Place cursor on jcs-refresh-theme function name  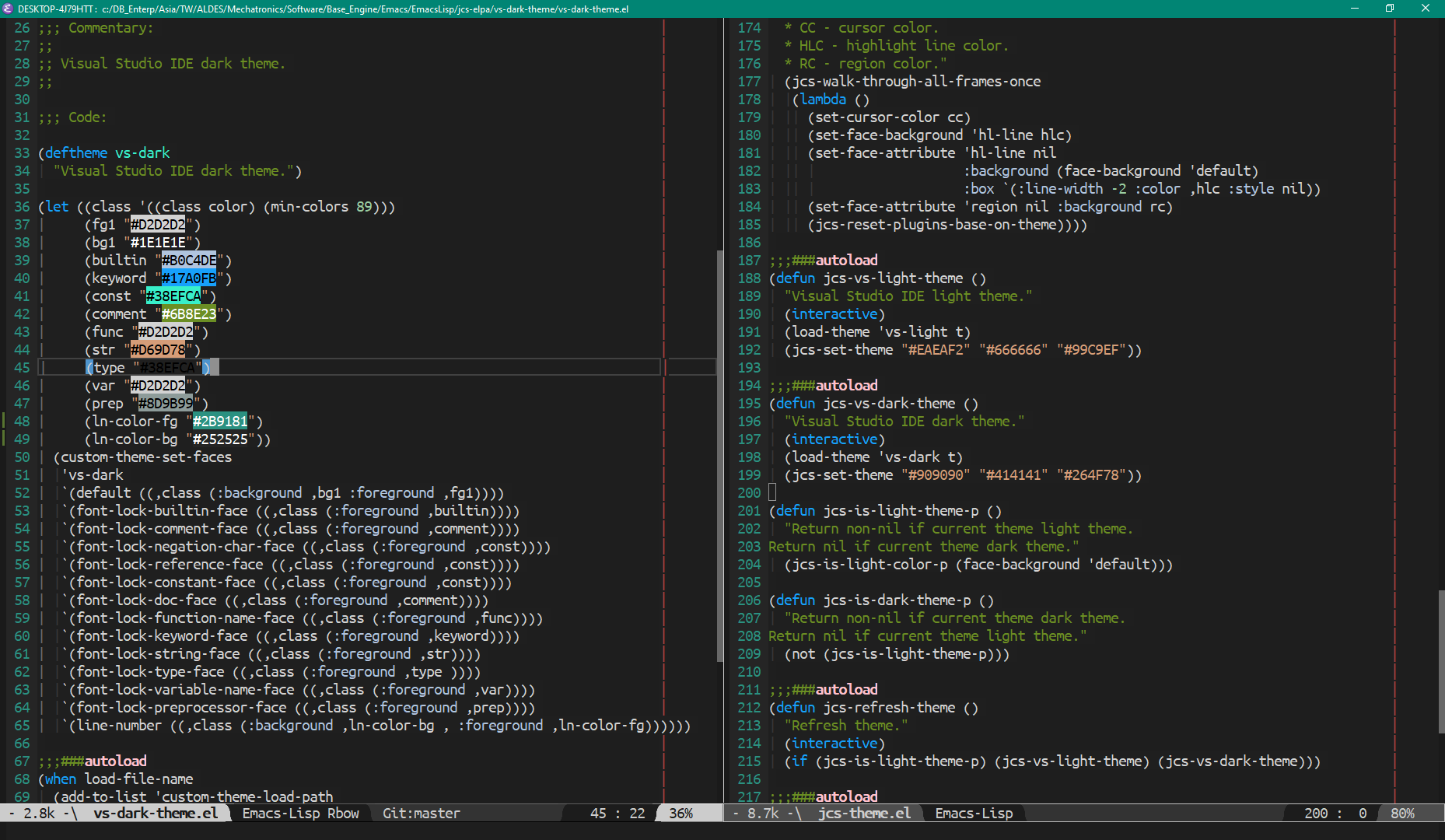click(x=889, y=708)
